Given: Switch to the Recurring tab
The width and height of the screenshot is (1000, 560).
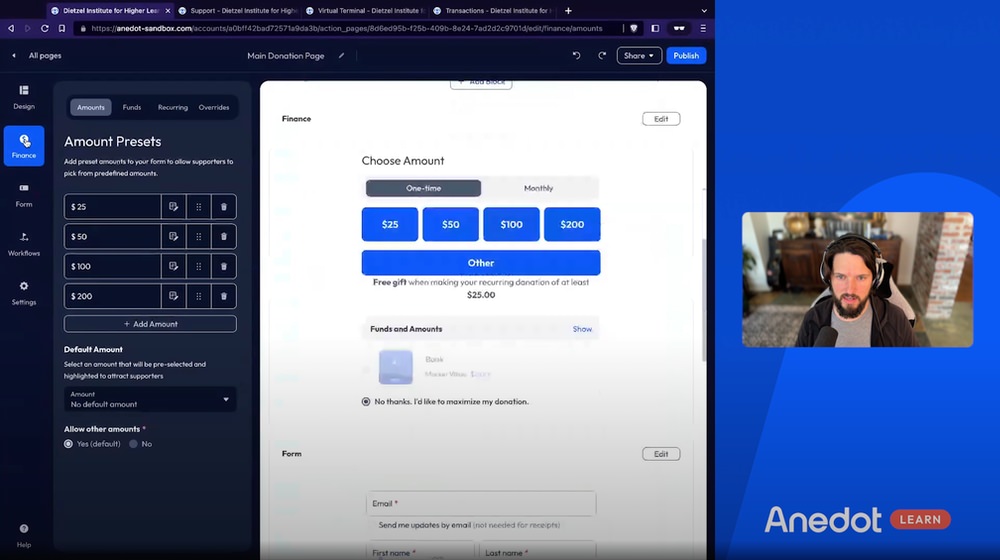Looking at the screenshot, I should pyautogui.click(x=173, y=107).
